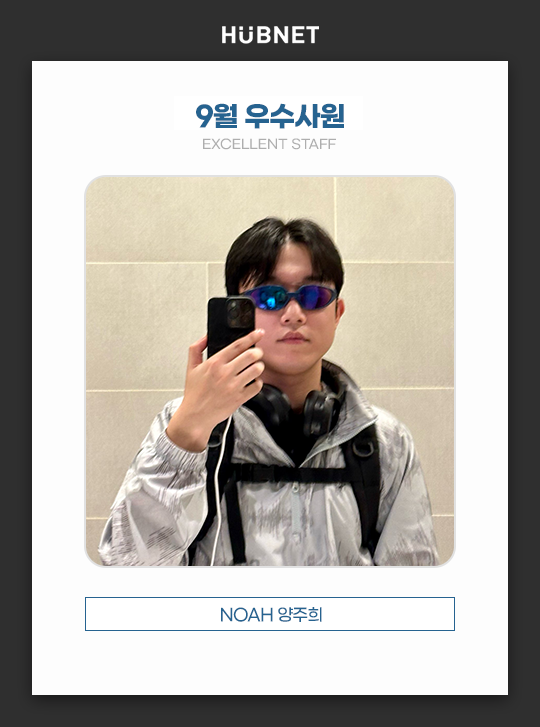The height and width of the screenshot is (727, 540).
Task: Click the NOAH 양주희 name box
Action: point(270,614)
